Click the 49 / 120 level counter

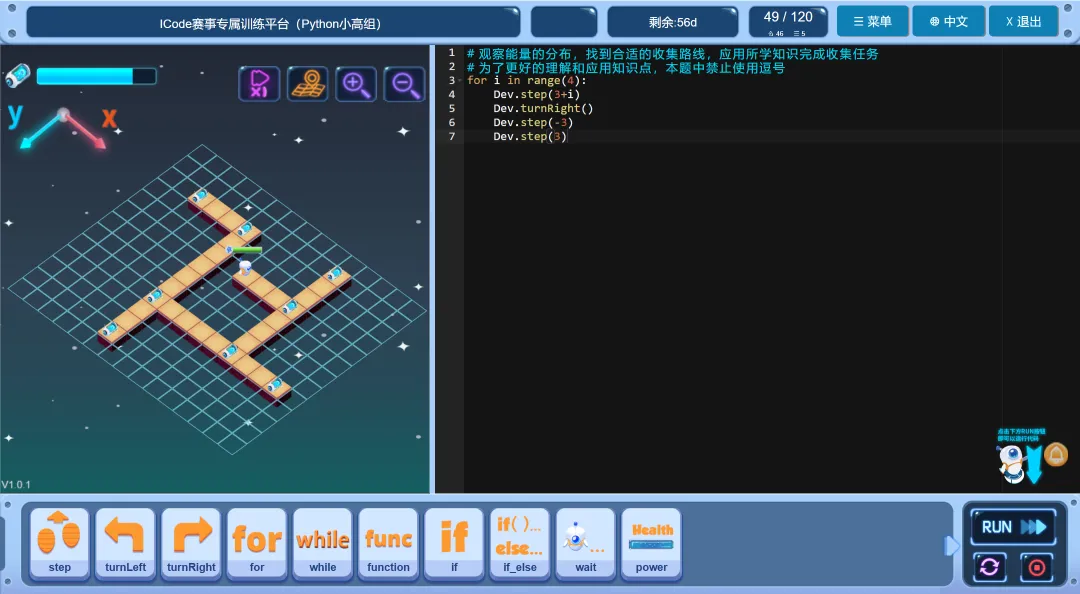coord(788,21)
